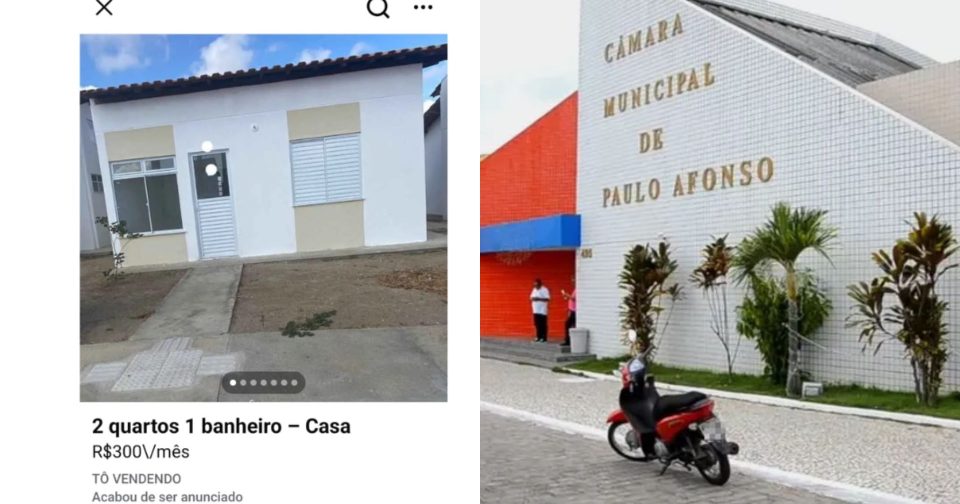Click the blue awning on the orange building

[x=530, y=233]
